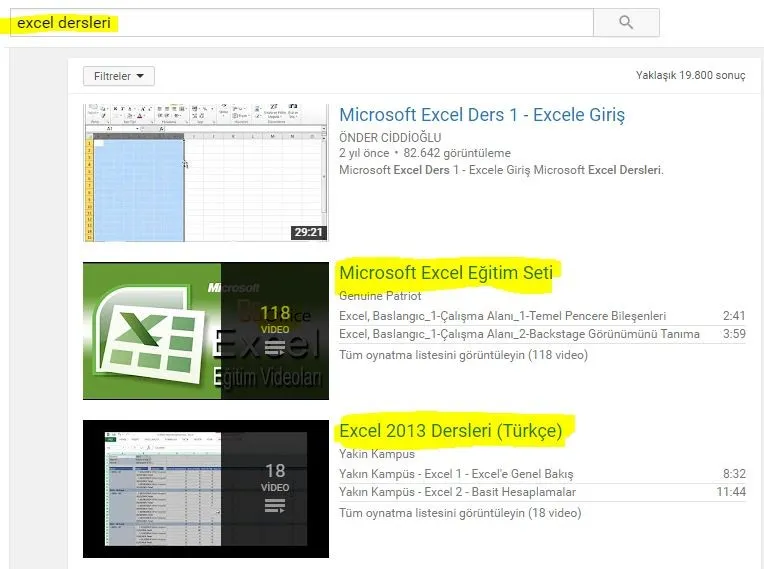Image resolution: width=764 pixels, height=569 pixels.
Task: Open the 'Microsoft Excel Eğitim Seti' playlist title
Action: click(x=446, y=273)
